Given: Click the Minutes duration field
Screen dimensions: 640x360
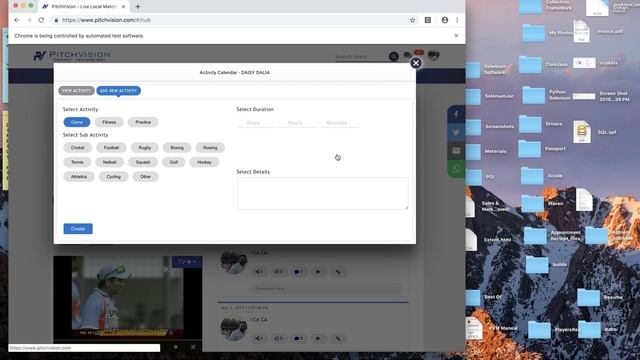Looking at the screenshot, I should tap(339, 122).
